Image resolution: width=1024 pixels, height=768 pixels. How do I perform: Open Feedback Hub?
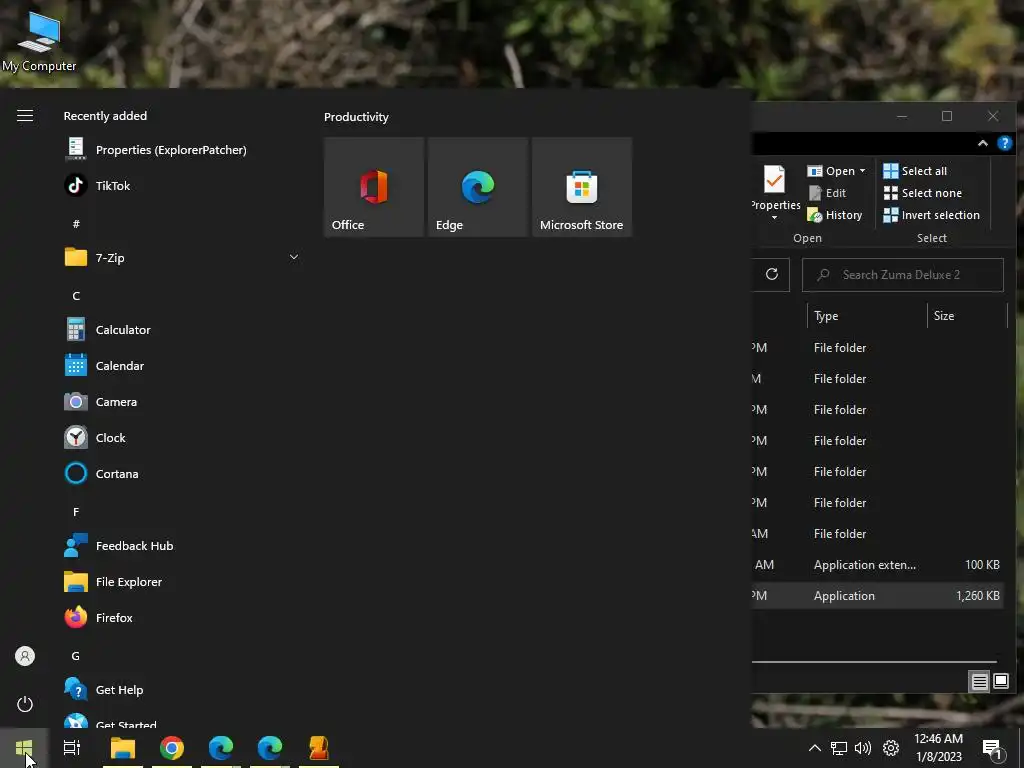182,546
